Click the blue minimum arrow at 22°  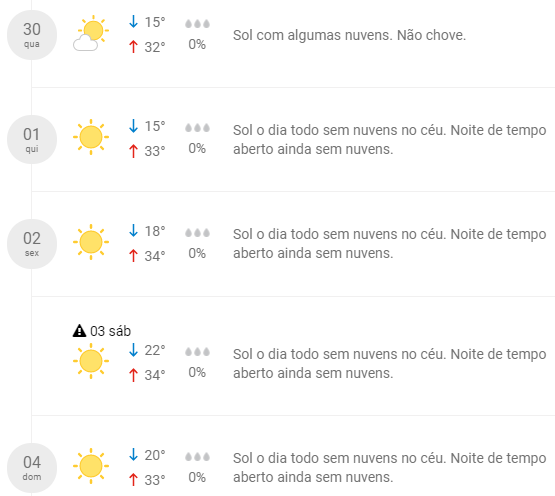(133, 350)
